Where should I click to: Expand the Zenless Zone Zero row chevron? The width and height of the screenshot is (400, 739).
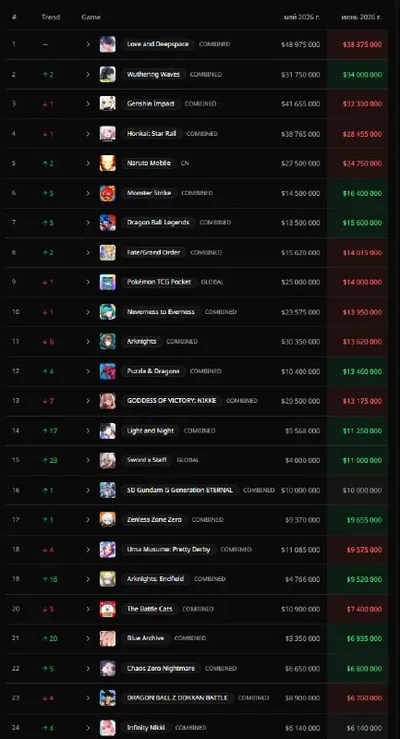pos(88,520)
